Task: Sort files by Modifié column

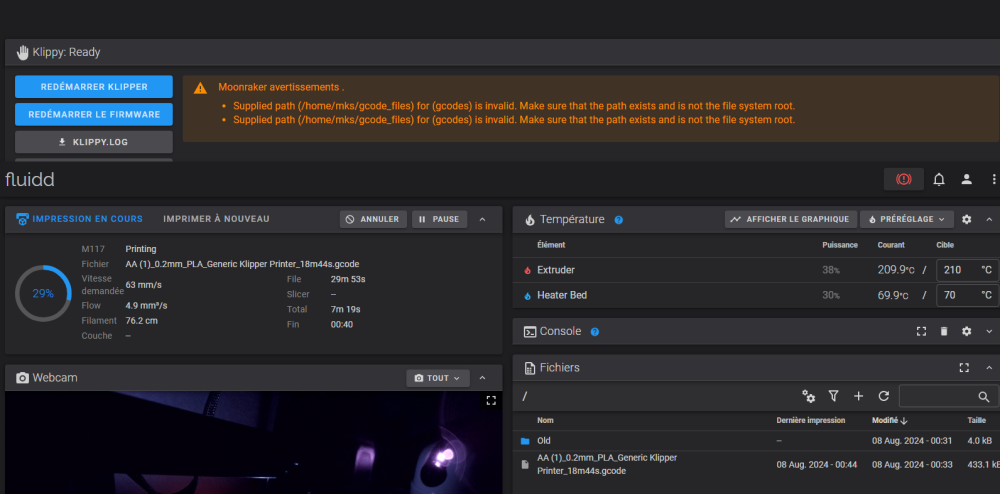Action: (x=888, y=421)
